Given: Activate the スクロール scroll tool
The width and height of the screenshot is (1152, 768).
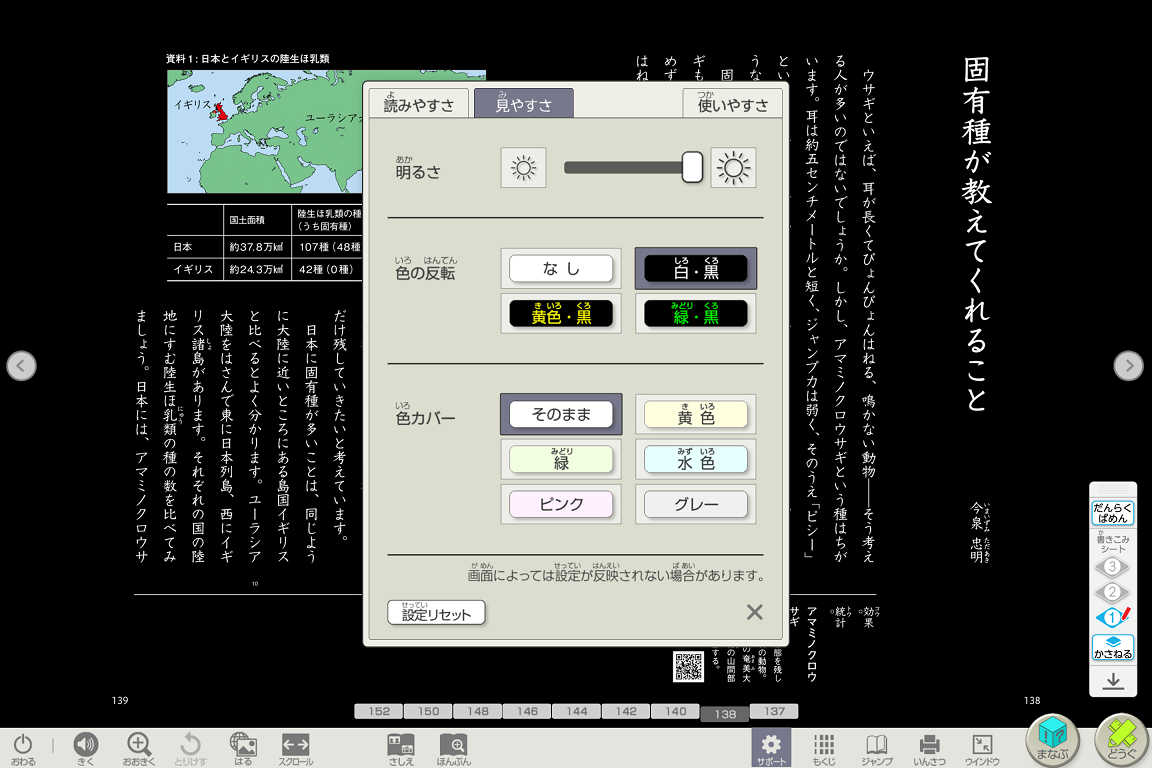Looking at the screenshot, I should coord(295,747).
